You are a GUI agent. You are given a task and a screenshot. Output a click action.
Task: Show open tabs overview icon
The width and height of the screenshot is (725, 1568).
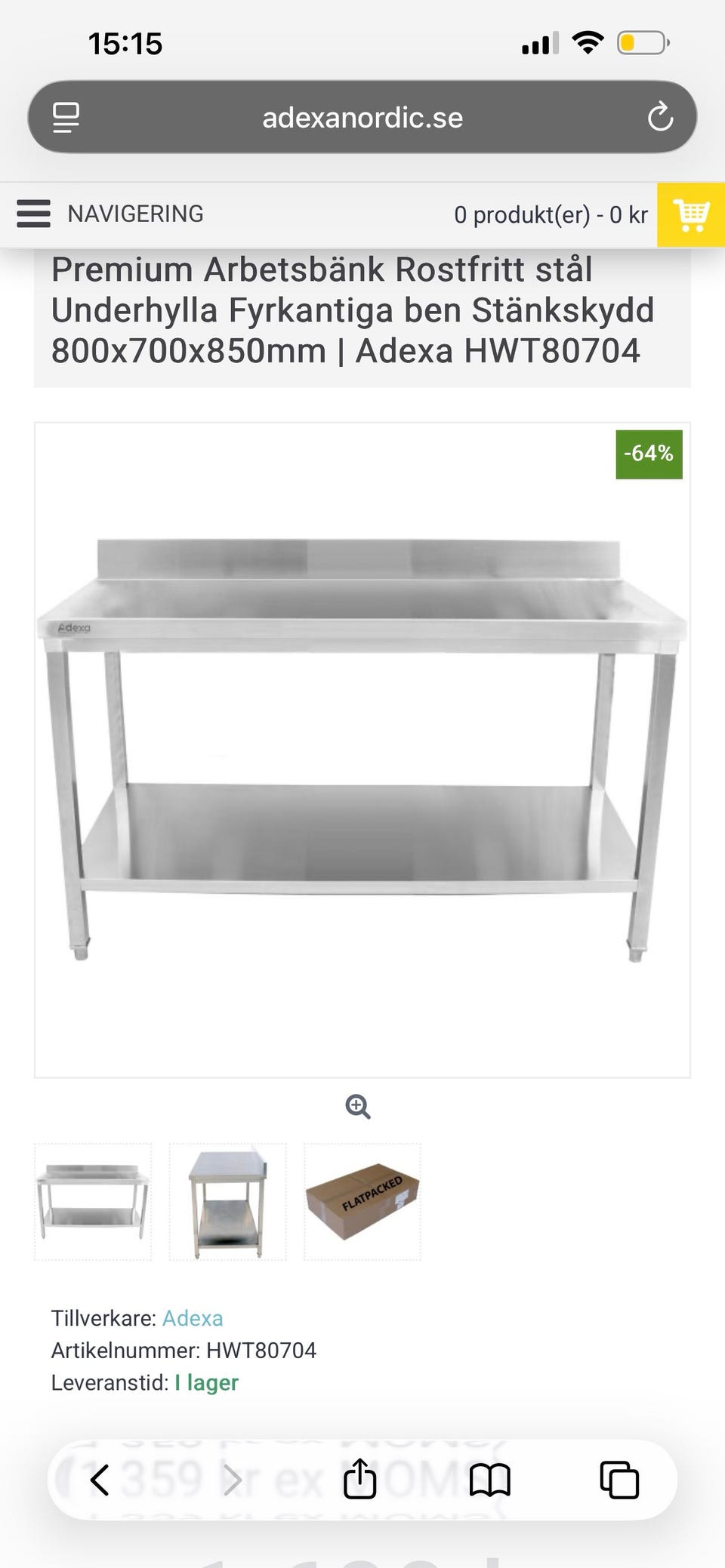click(619, 1480)
